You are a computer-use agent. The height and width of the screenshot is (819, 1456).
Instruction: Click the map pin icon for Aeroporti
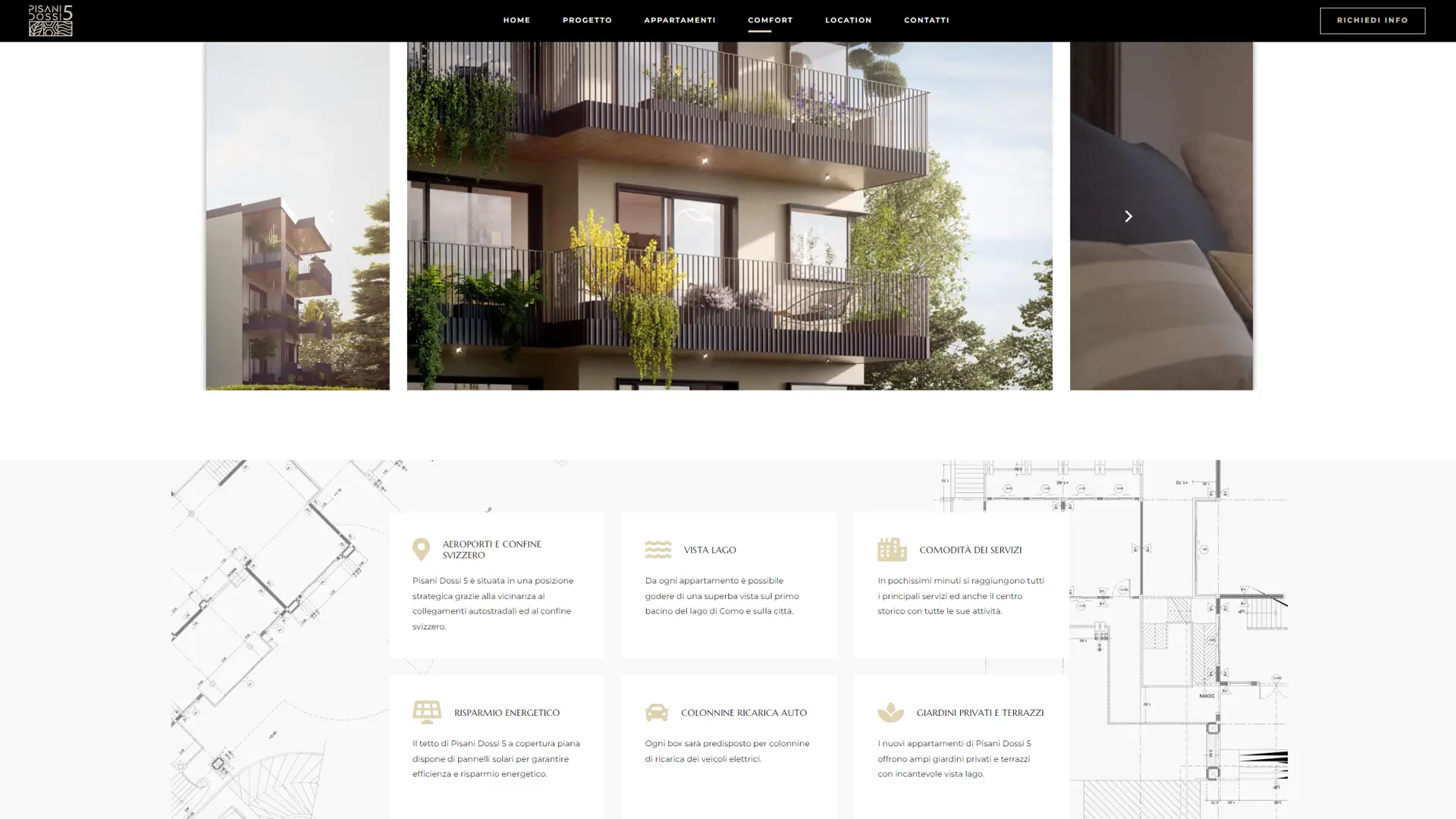421,549
